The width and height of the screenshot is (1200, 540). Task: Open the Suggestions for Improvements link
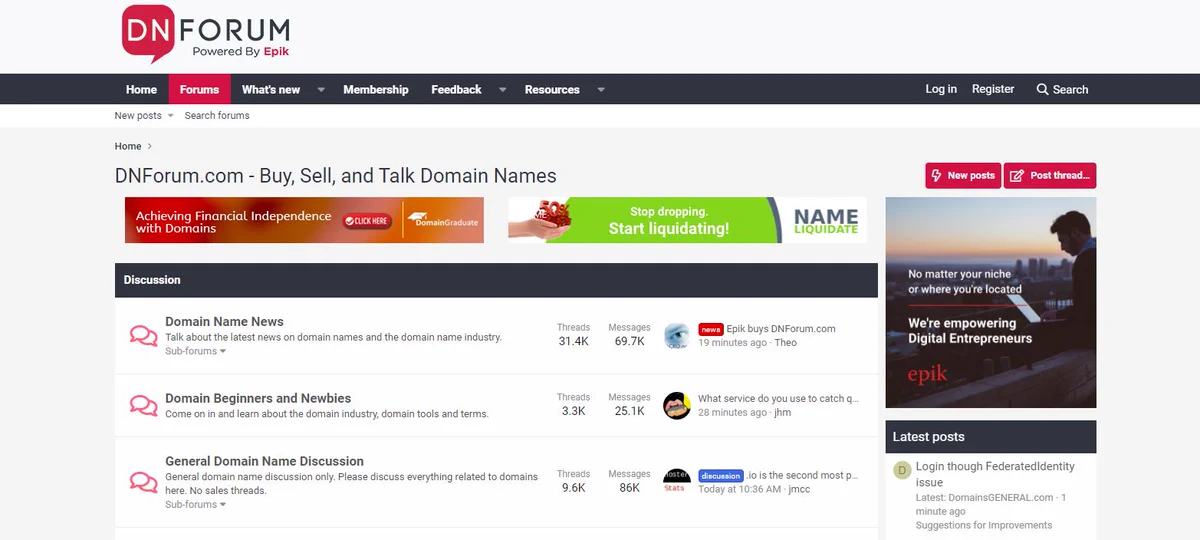click(984, 525)
